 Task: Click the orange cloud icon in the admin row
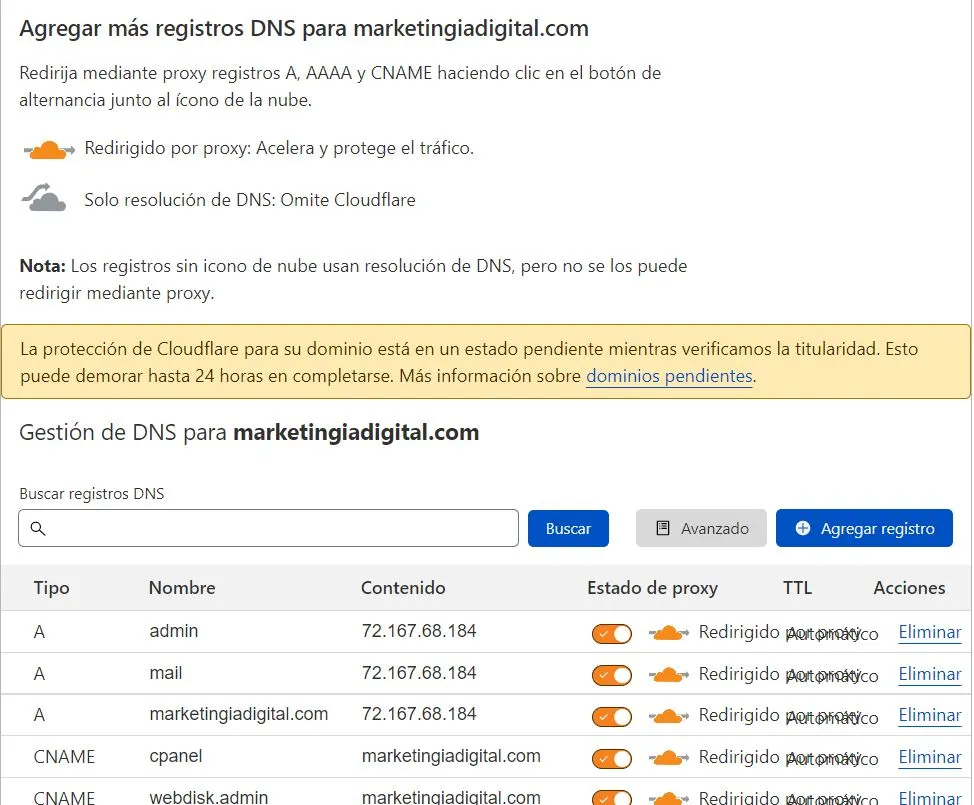[668, 633]
